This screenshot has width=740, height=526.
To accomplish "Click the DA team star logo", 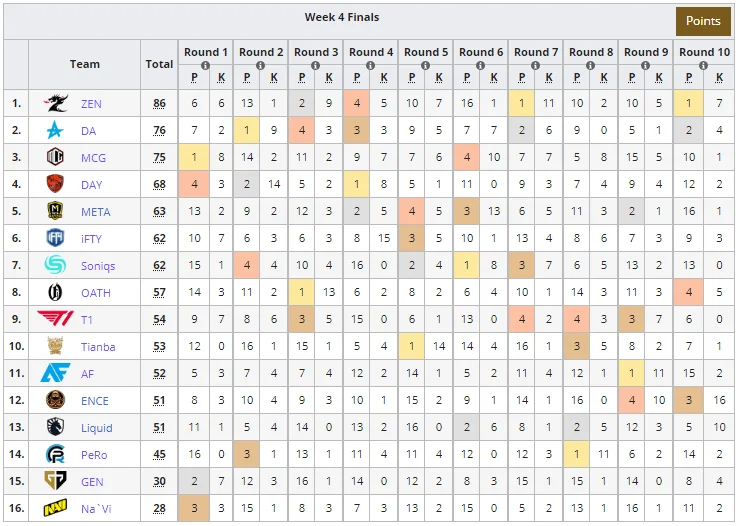I will (x=55, y=130).
